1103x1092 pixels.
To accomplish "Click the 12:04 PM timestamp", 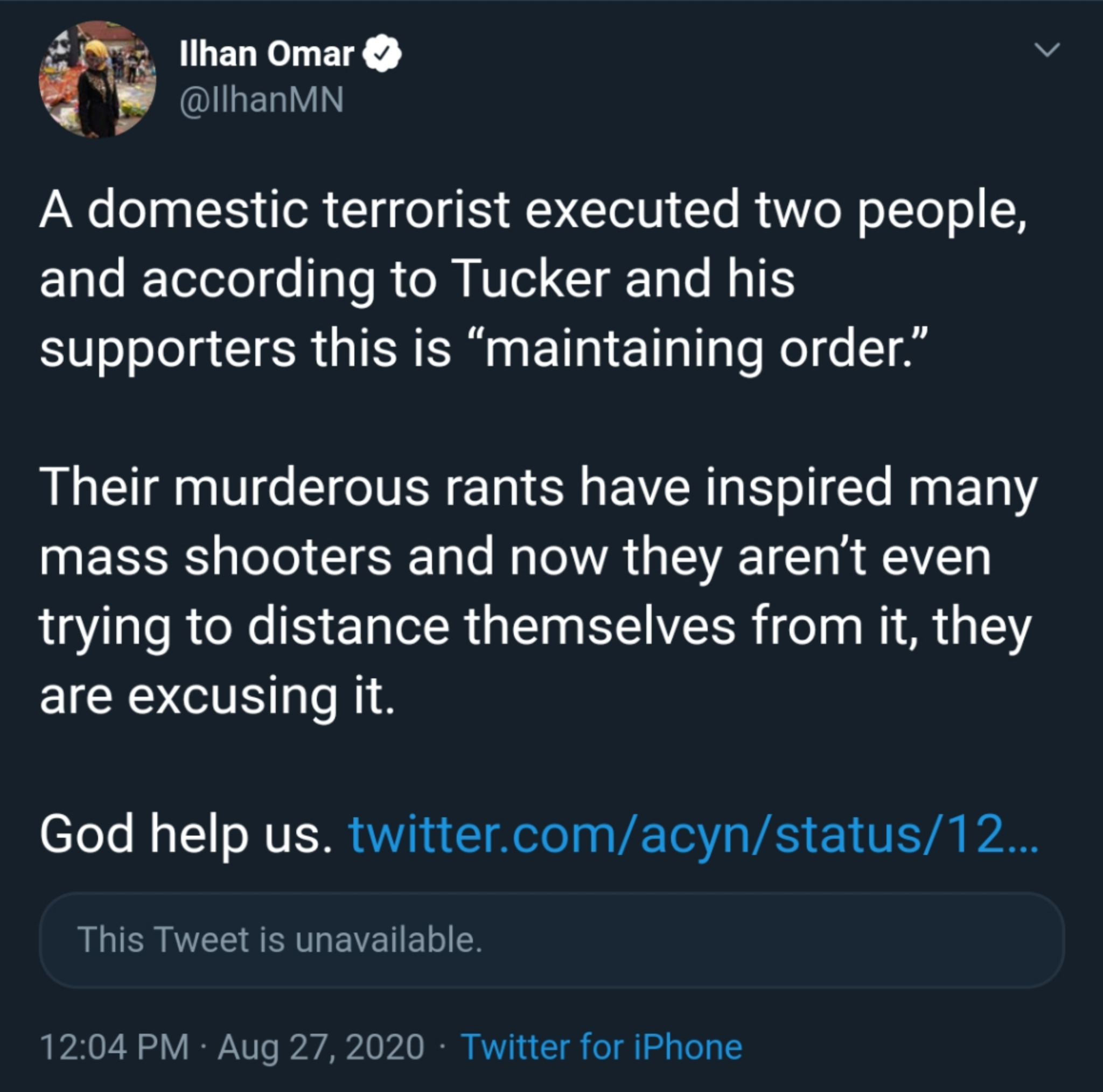I will tap(114, 1047).
